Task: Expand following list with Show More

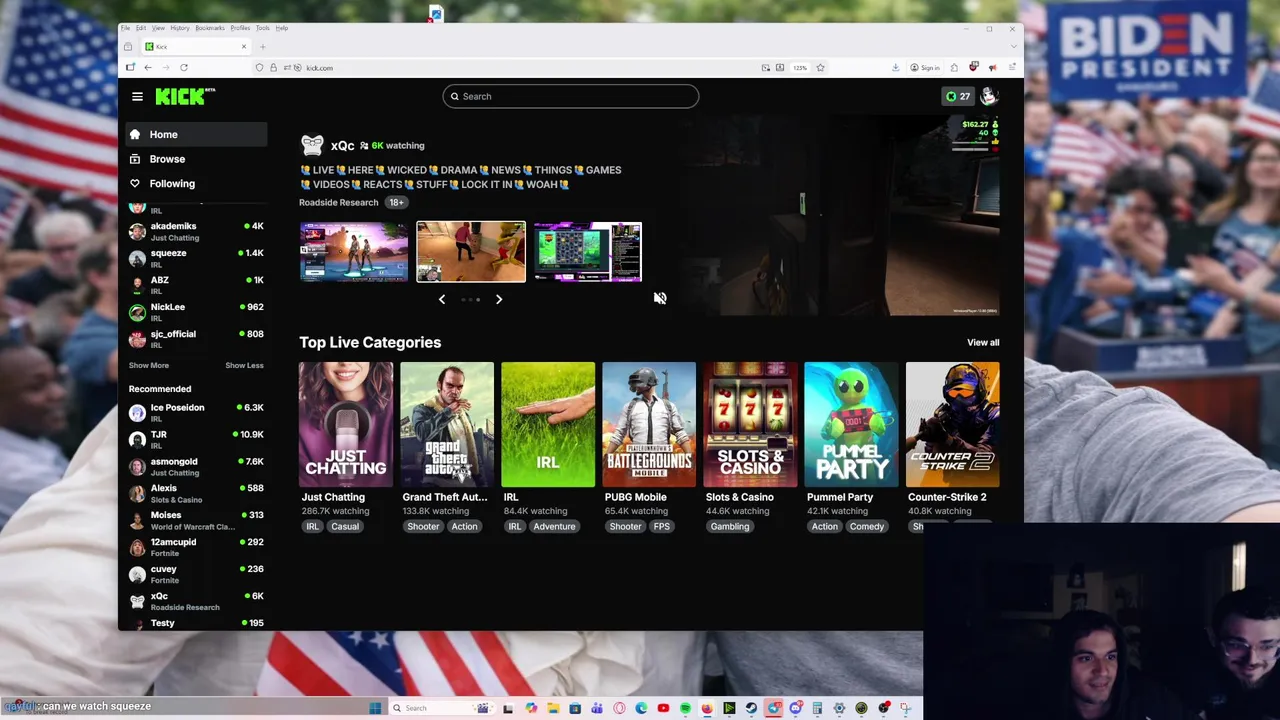Action: tap(148, 365)
